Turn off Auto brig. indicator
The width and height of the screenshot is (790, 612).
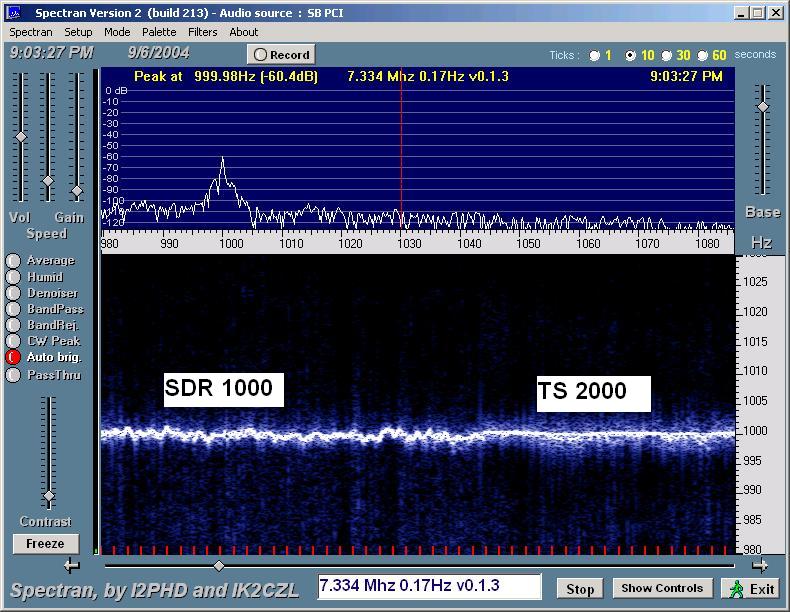pyautogui.click(x=13, y=357)
